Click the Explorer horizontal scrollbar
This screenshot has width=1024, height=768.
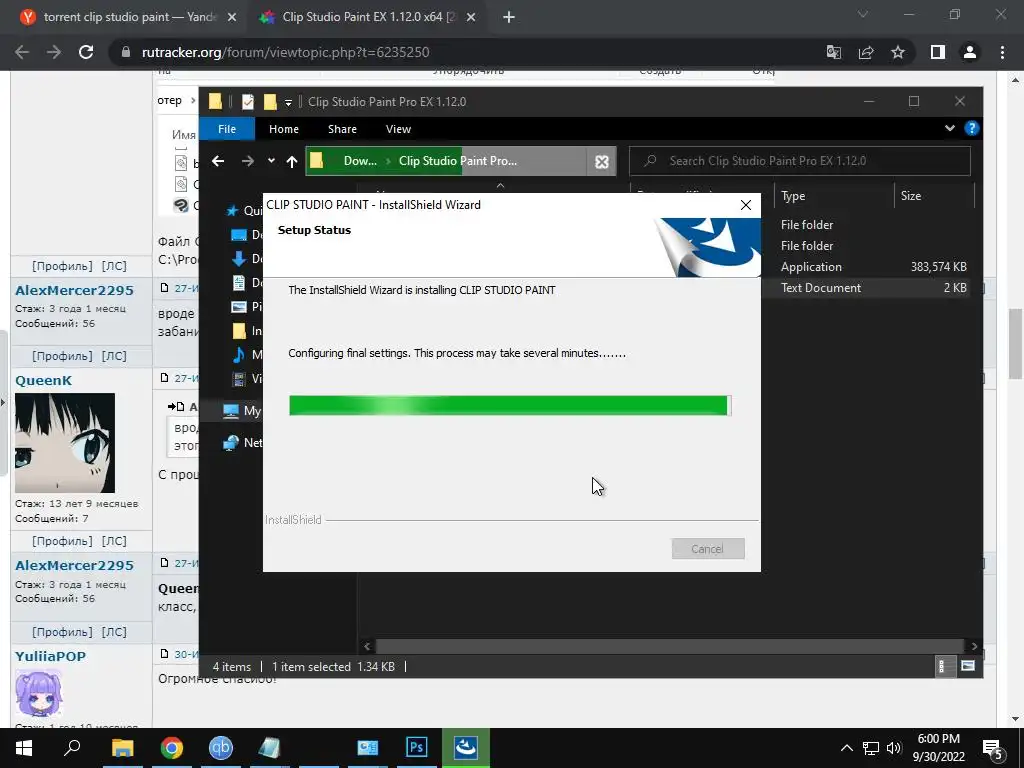(669, 646)
